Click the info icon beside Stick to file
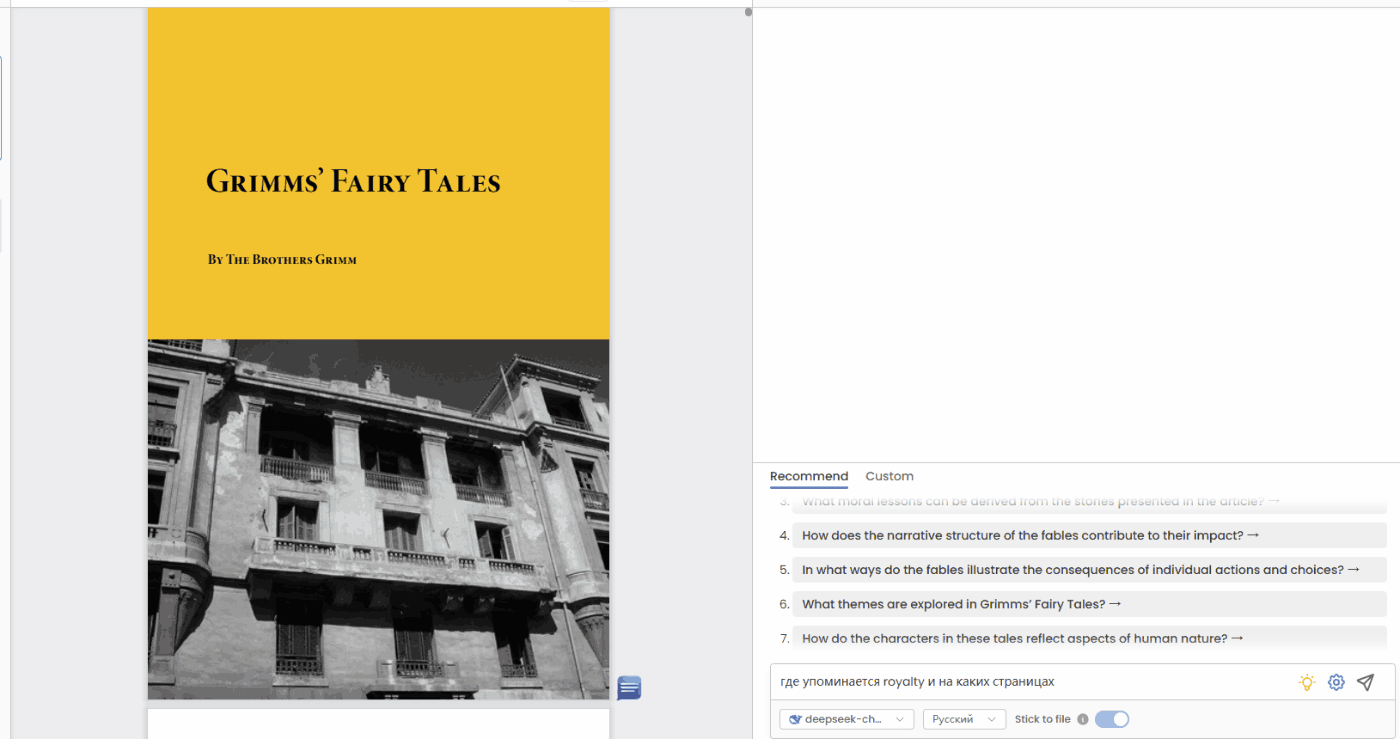Screen dimensions: 1400x739 1083,719
